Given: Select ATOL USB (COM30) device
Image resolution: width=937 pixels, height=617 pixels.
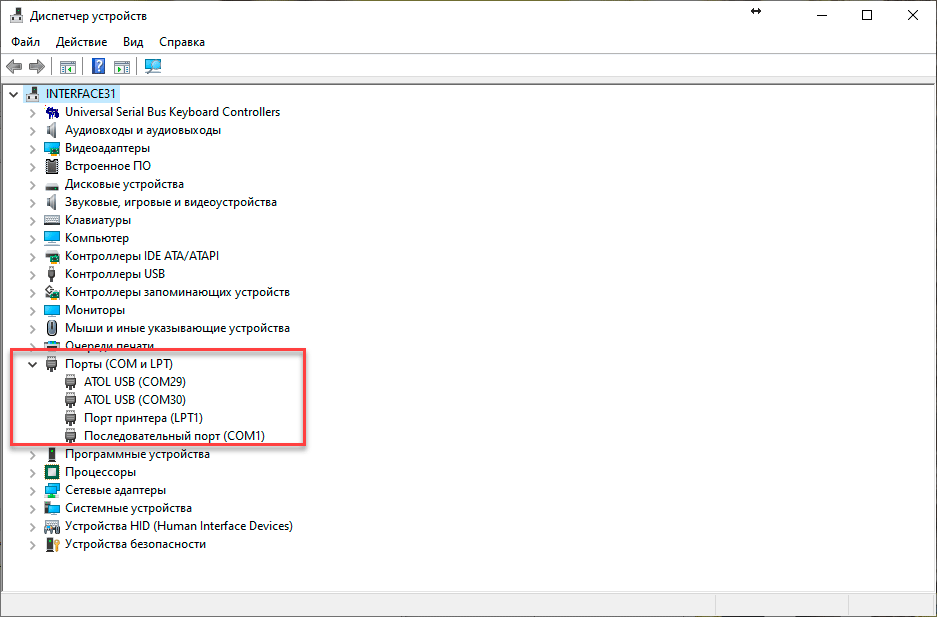Looking at the screenshot, I should coord(135,400).
